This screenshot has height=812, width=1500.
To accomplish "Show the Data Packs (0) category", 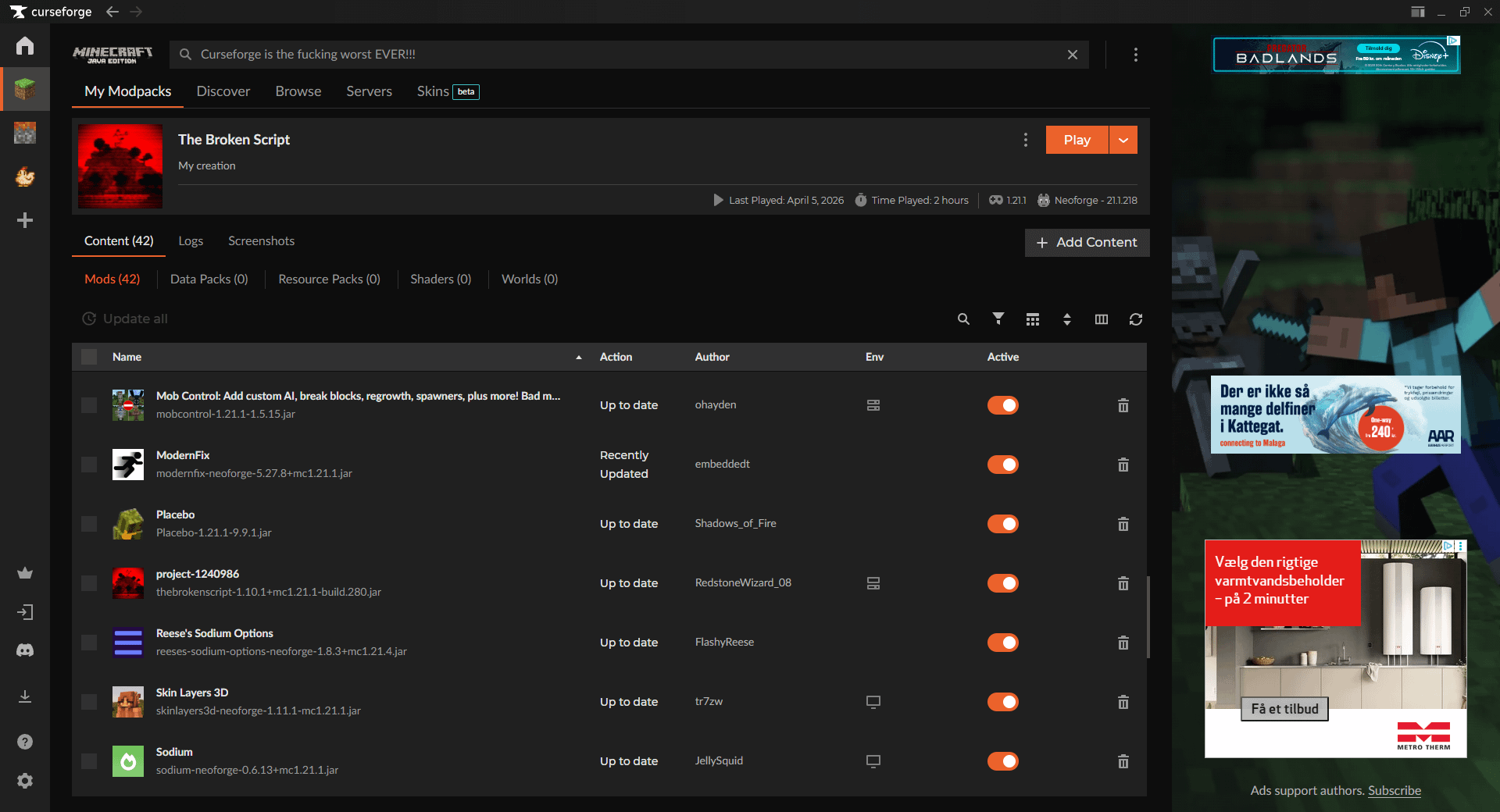I will (209, 279).
